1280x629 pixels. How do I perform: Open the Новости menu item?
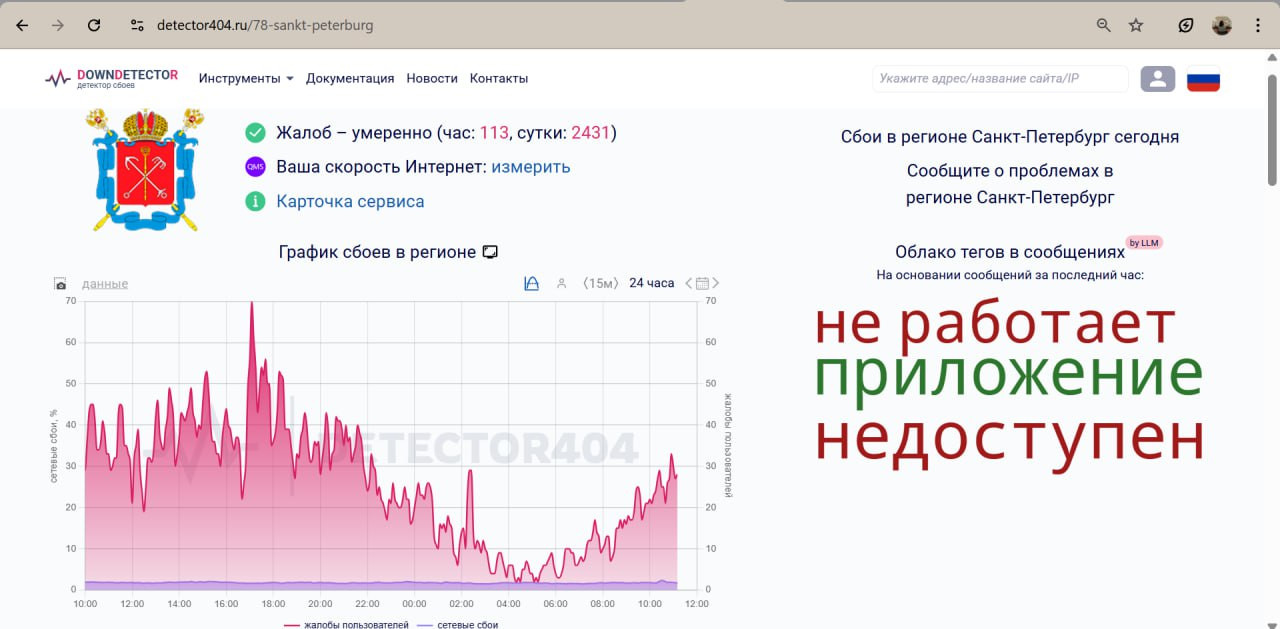[x=432, y=78]
